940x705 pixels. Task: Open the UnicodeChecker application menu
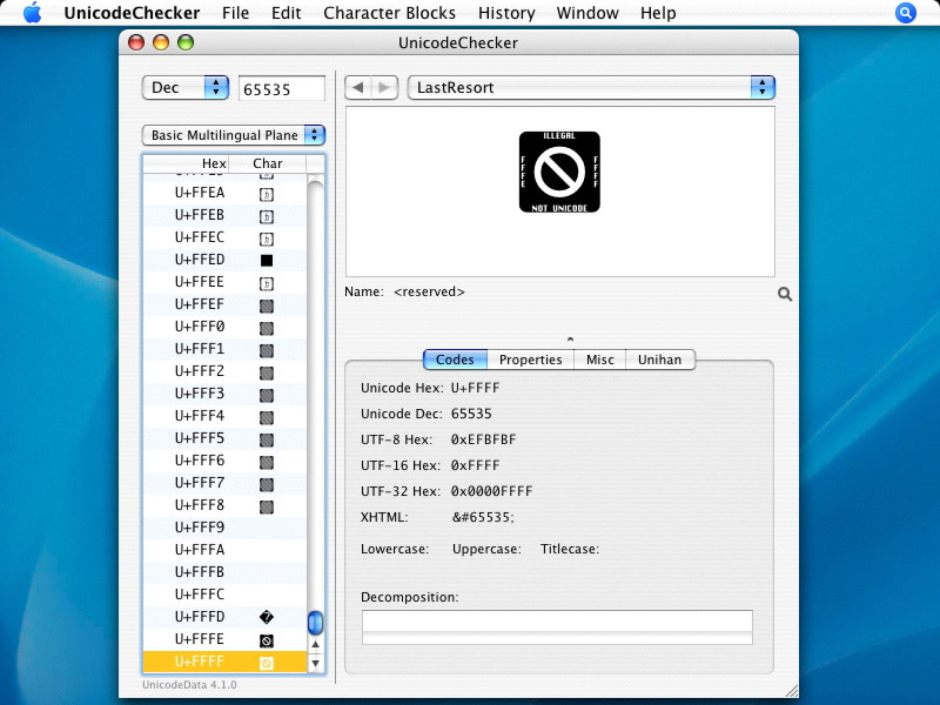pyautogui.click(x=131, y=13)
